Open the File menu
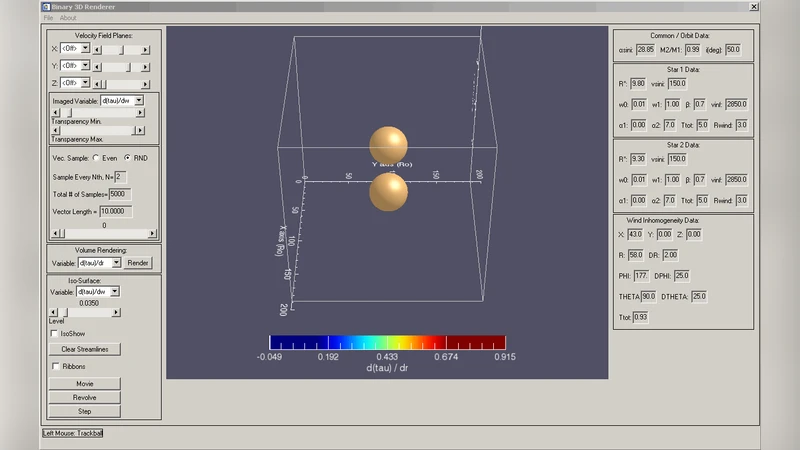Viewport: 800px width, 450px height. (48, 18)
